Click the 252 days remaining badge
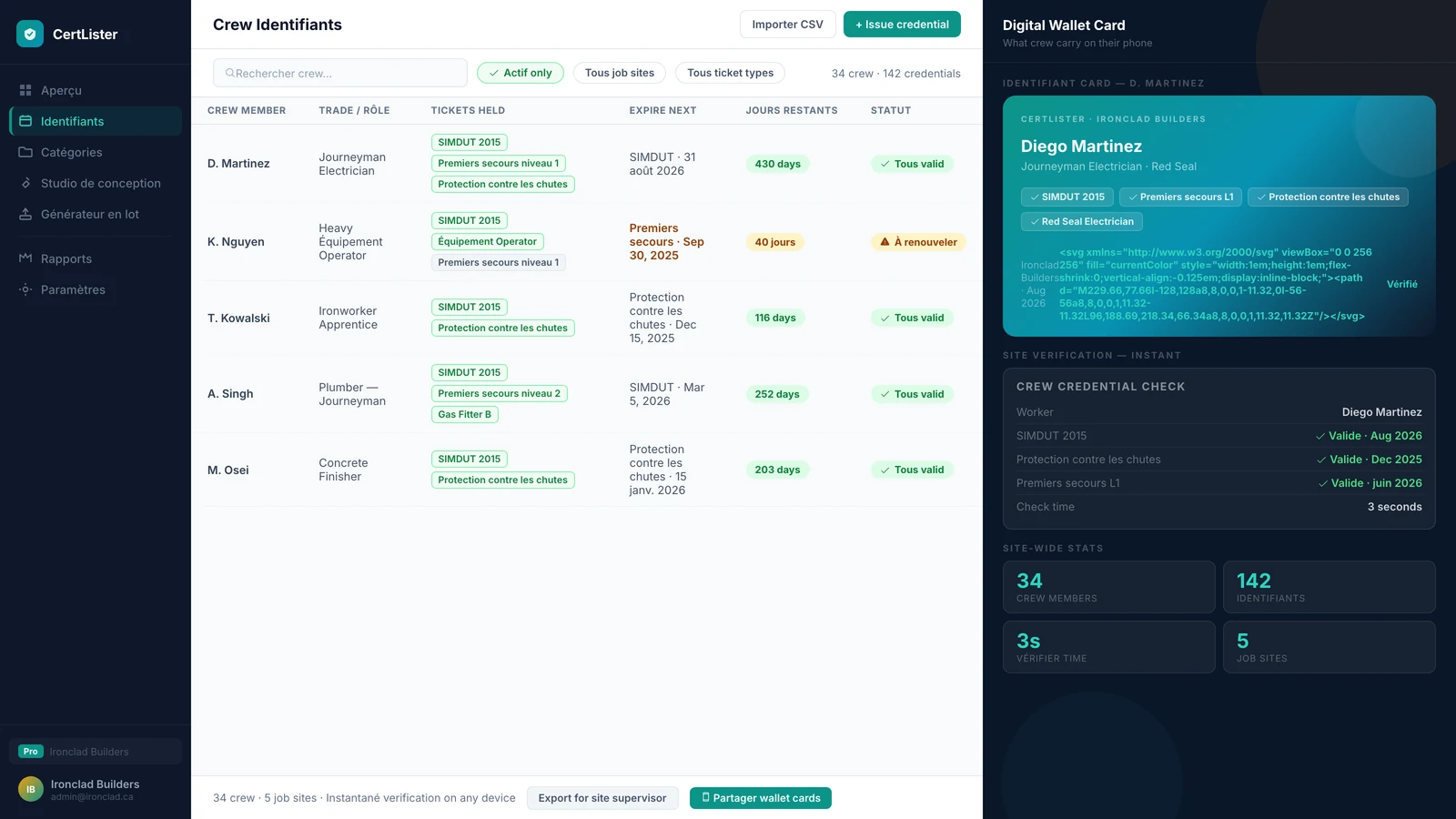This screenshot has height=819, width=1456. (777, 394)
